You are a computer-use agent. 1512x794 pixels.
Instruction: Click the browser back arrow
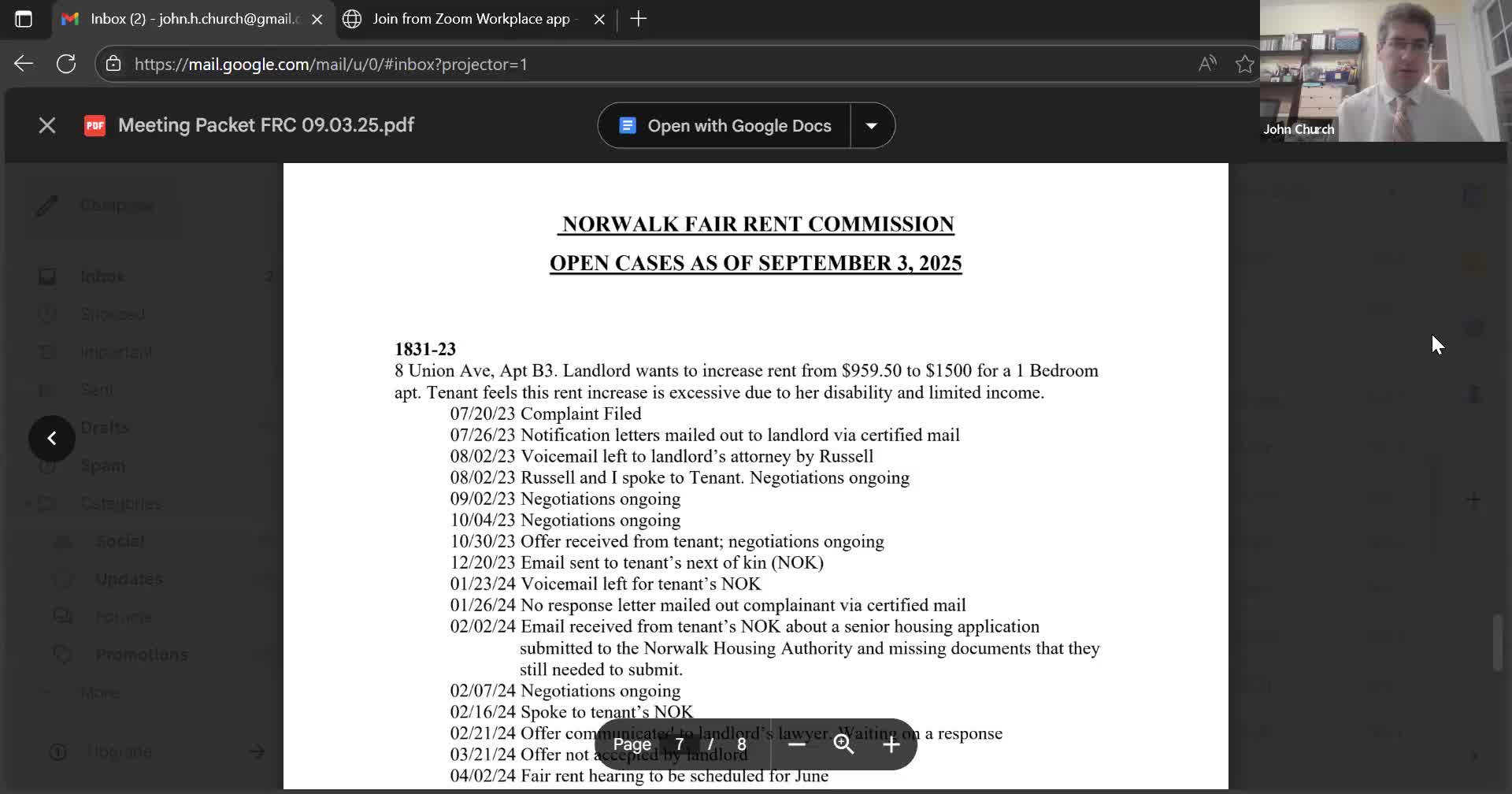[x=24, y=64]
